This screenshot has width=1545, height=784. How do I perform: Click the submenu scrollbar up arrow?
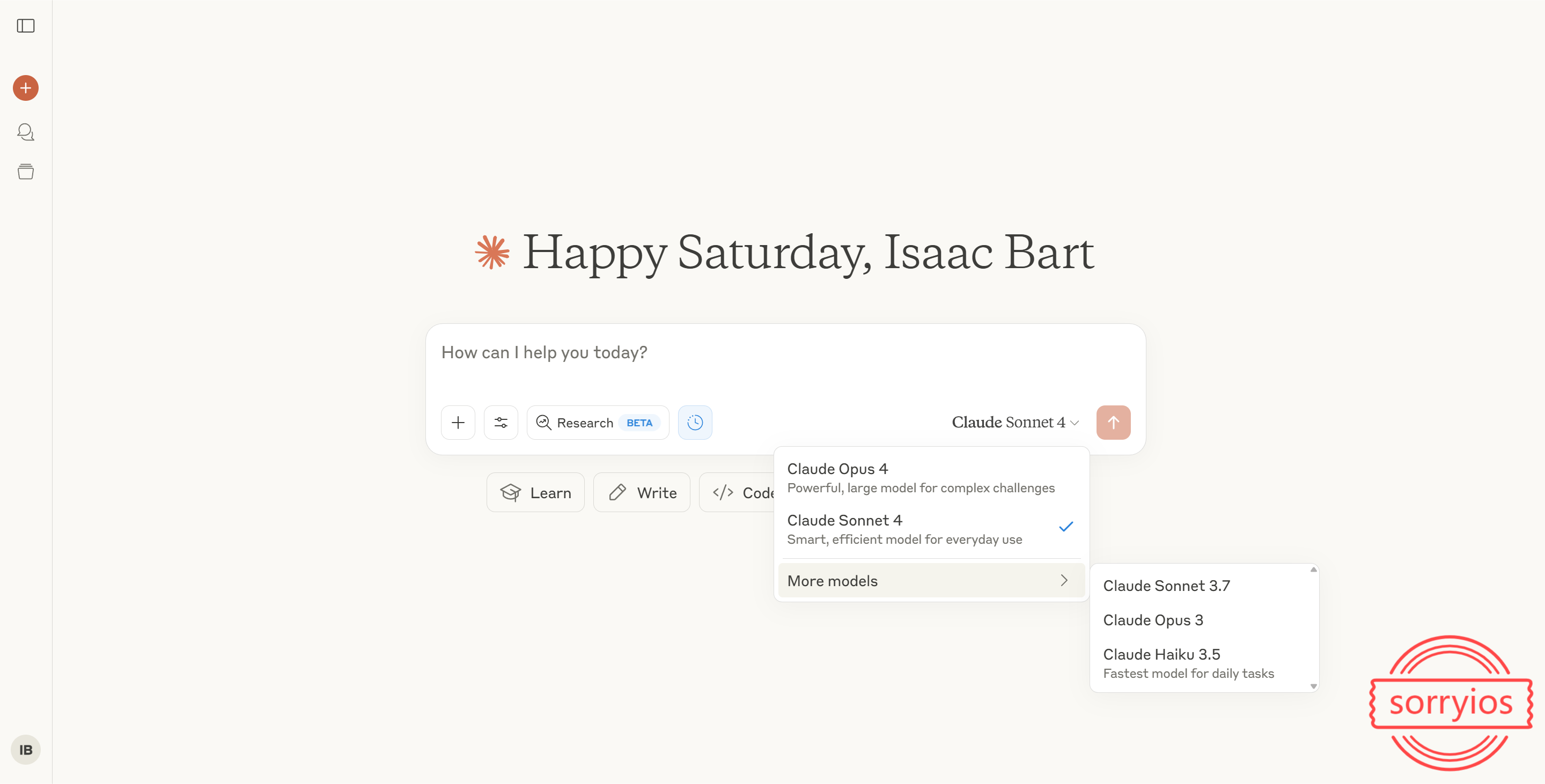click(1313, 569)
